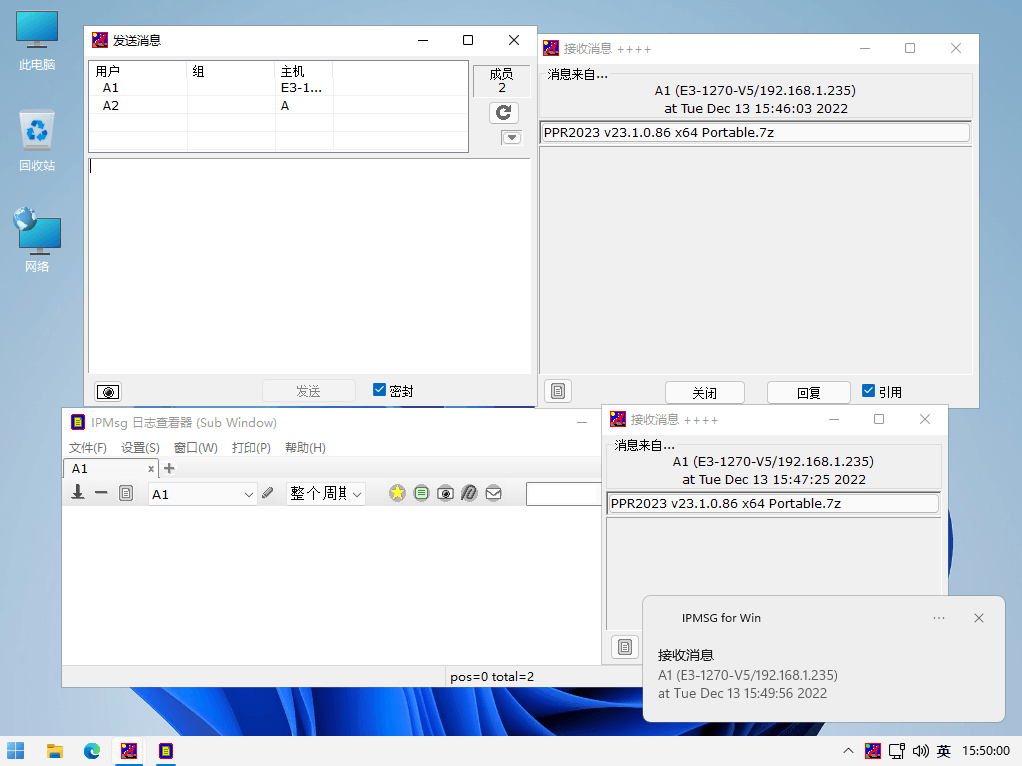Image resolution: width=1022 pixels, height=766 pixels.
Task: Toggle the paperclip attachment filter icon
Action: coord(469,493)
